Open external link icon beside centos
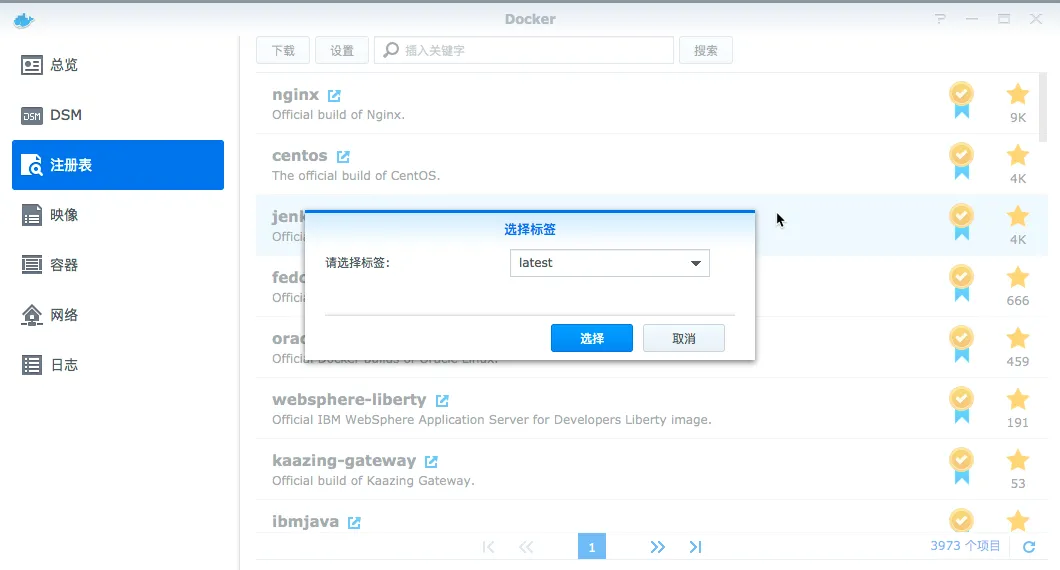Screen dimensions: 1060x570 pos(343,157)
